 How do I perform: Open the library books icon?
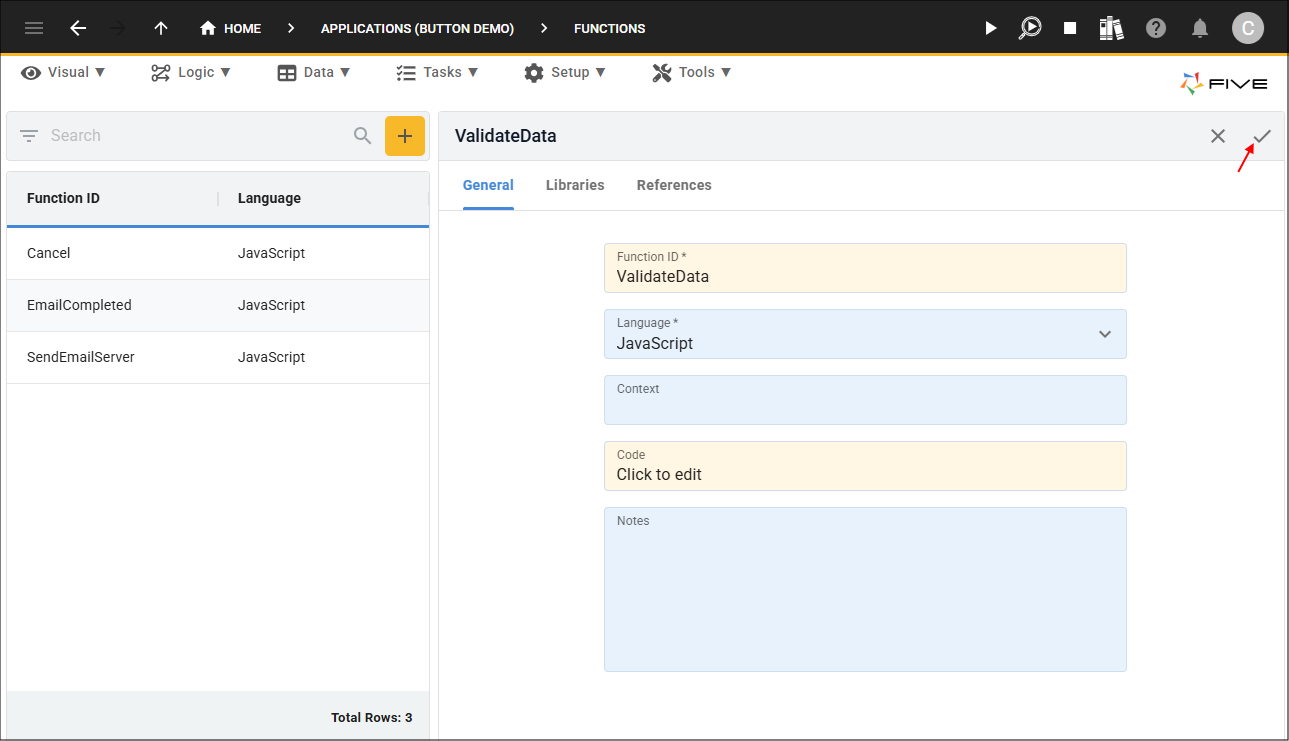1111,28
